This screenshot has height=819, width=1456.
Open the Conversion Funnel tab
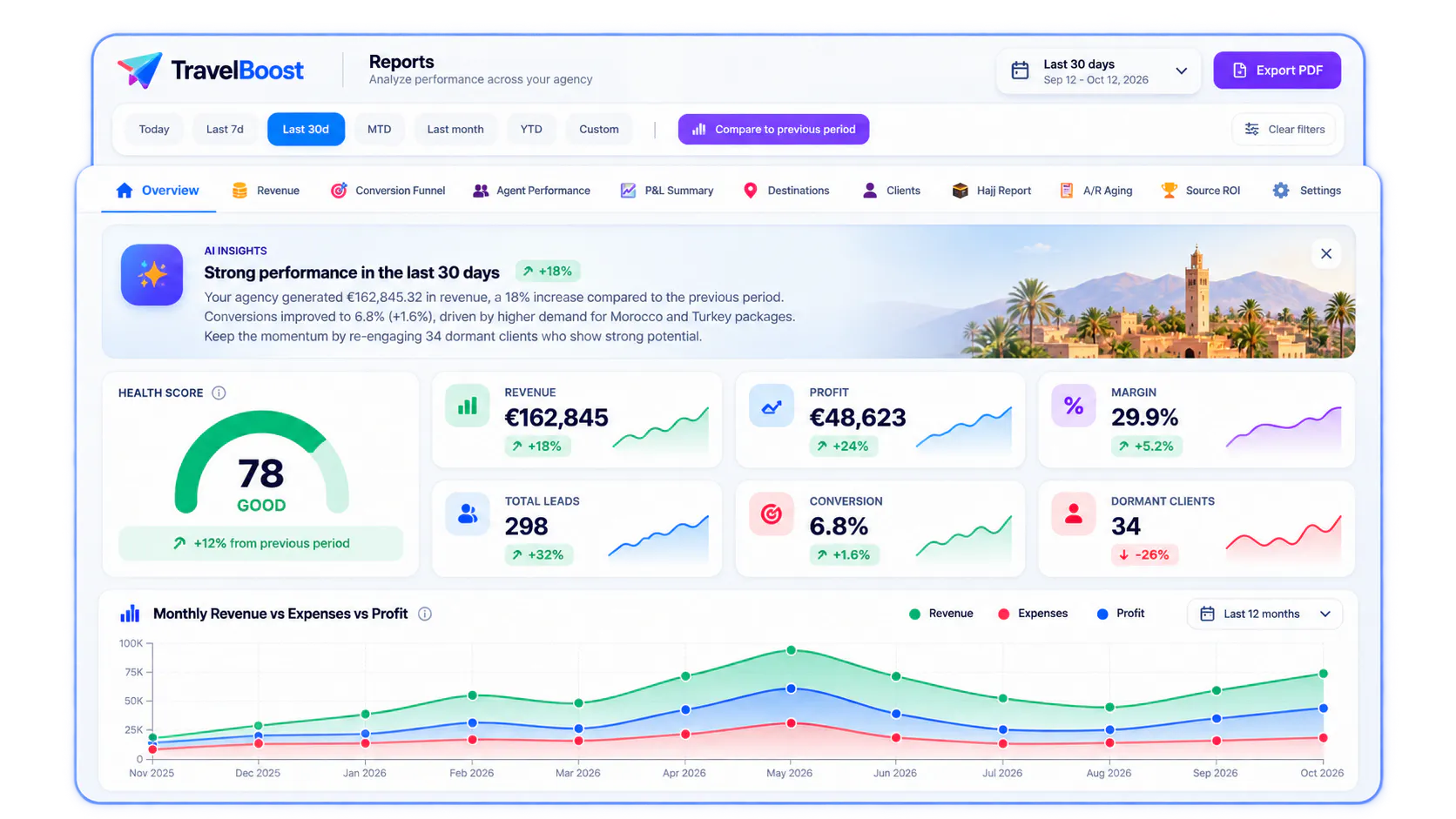[388, 191]
